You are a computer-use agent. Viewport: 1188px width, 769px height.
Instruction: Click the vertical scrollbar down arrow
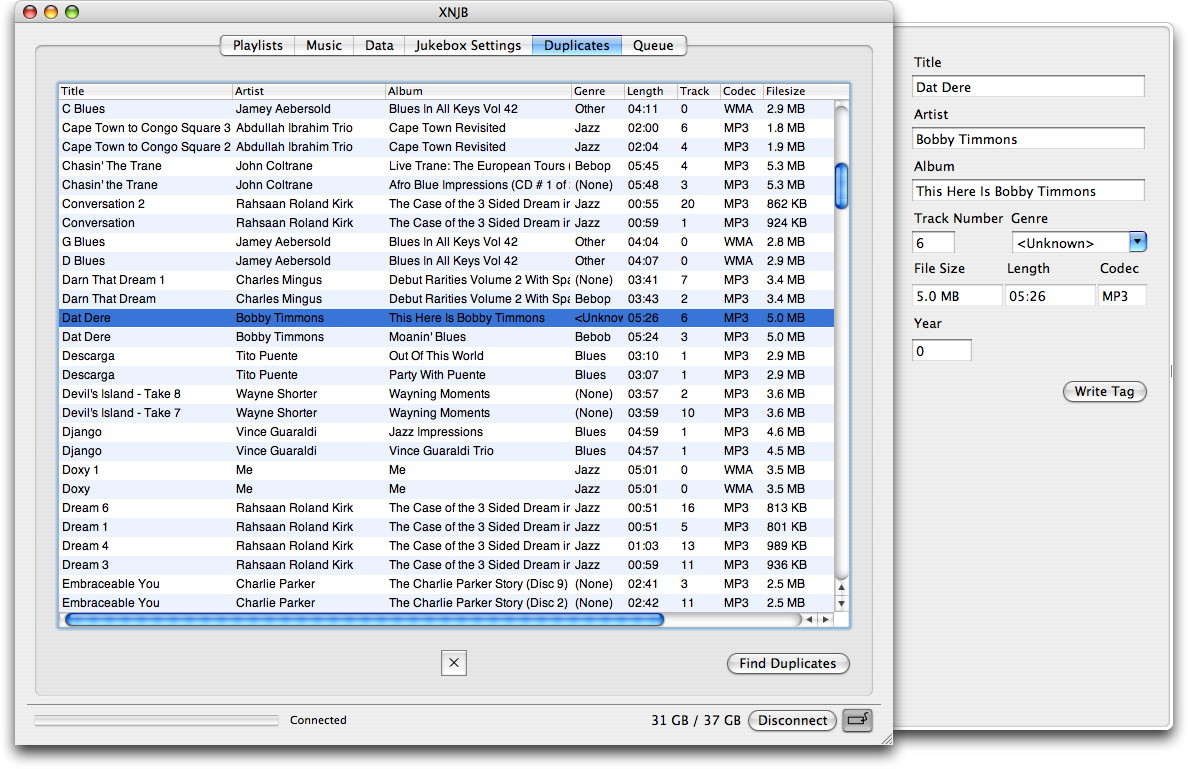pyautogui.click(x=841, y=603)
